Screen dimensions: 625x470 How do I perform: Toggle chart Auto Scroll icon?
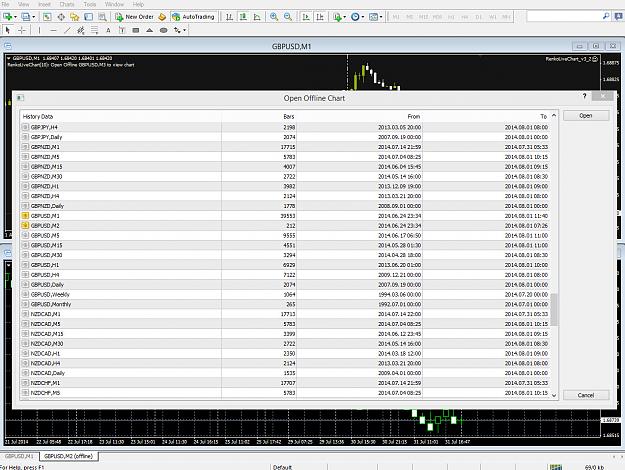(x=306, y=17)
